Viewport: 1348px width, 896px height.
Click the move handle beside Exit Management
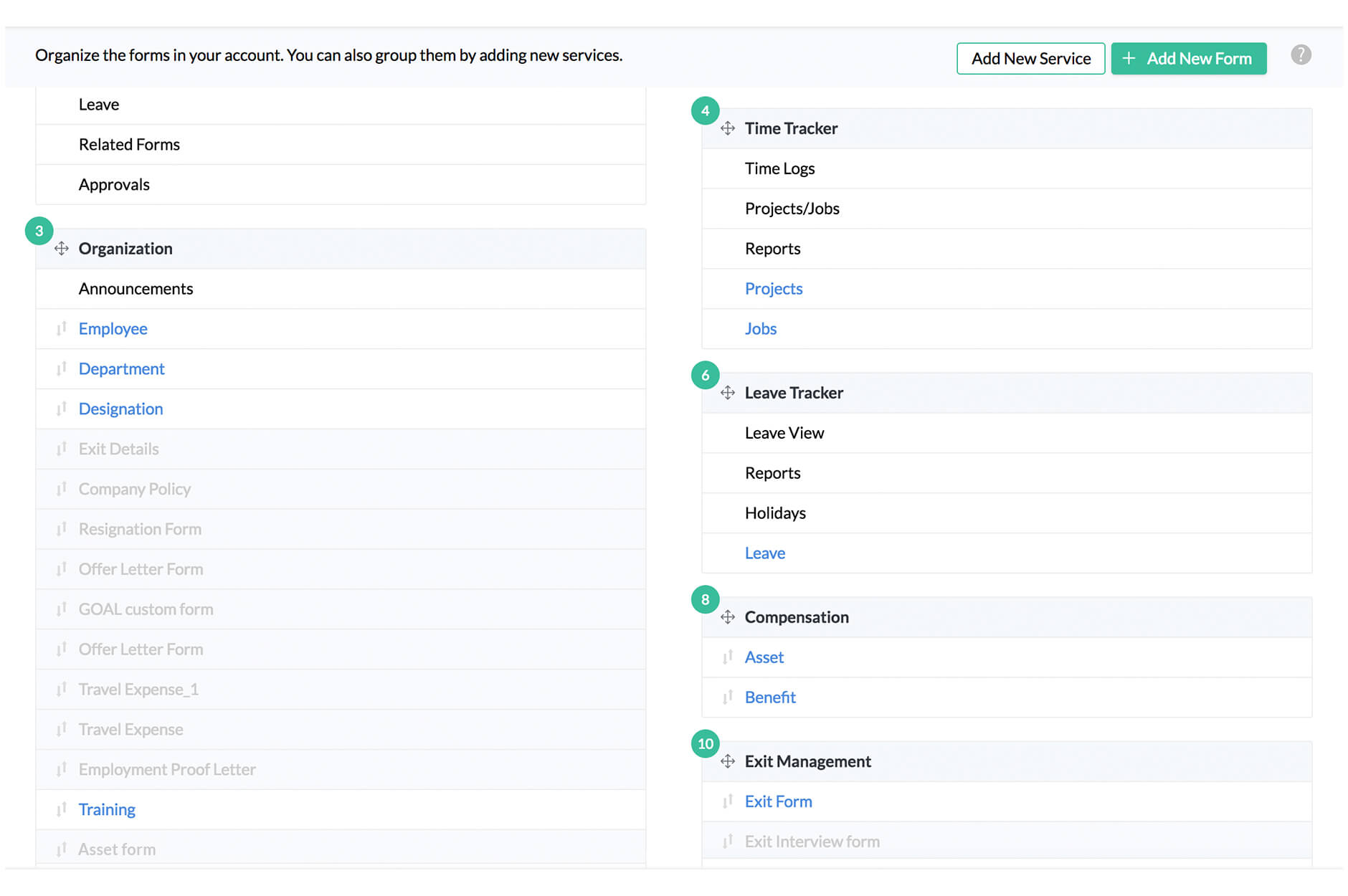[728, 761]
